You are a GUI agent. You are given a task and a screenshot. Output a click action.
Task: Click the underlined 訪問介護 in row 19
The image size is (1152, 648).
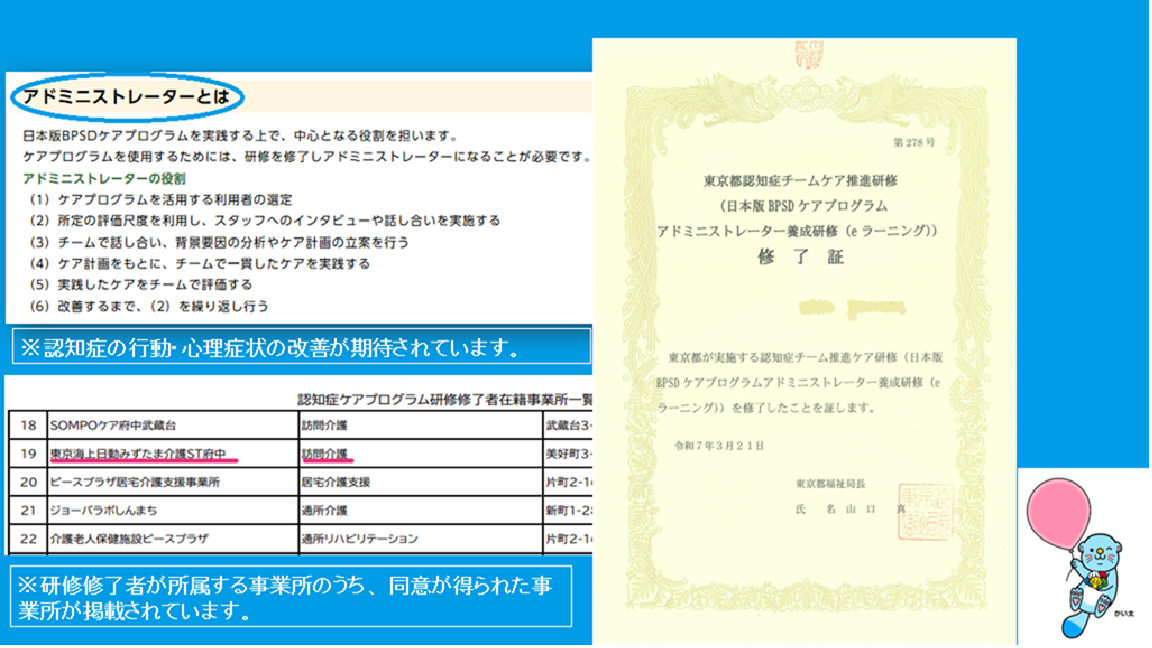(325, 454)
